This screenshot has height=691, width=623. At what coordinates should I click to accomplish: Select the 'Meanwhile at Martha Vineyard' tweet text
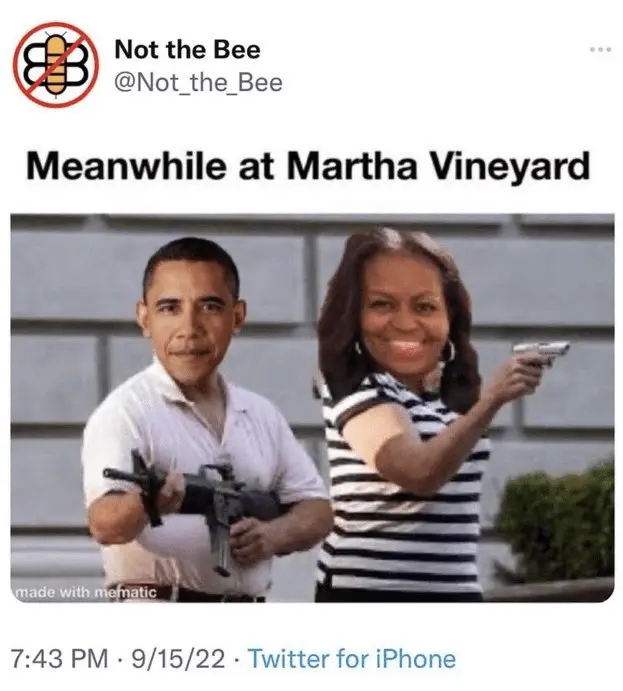(308, 166)
